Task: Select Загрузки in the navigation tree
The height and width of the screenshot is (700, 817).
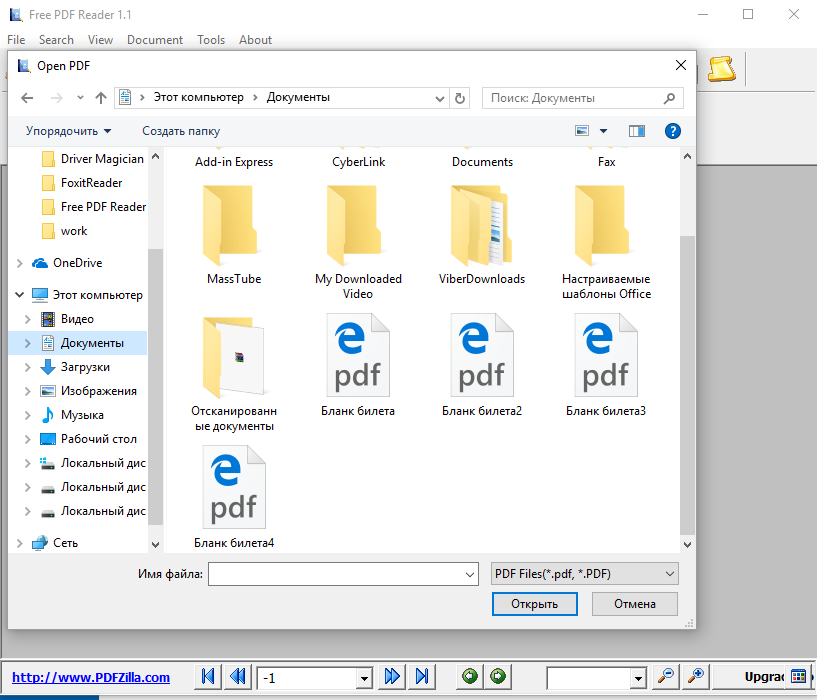Action: [85, 367]
